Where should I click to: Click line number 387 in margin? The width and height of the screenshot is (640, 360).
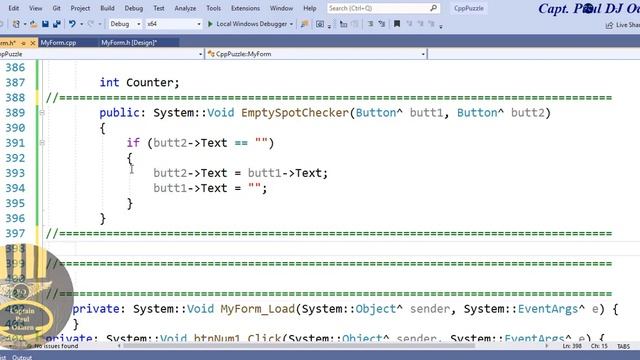pyautogui.click(x=15, y=82)
